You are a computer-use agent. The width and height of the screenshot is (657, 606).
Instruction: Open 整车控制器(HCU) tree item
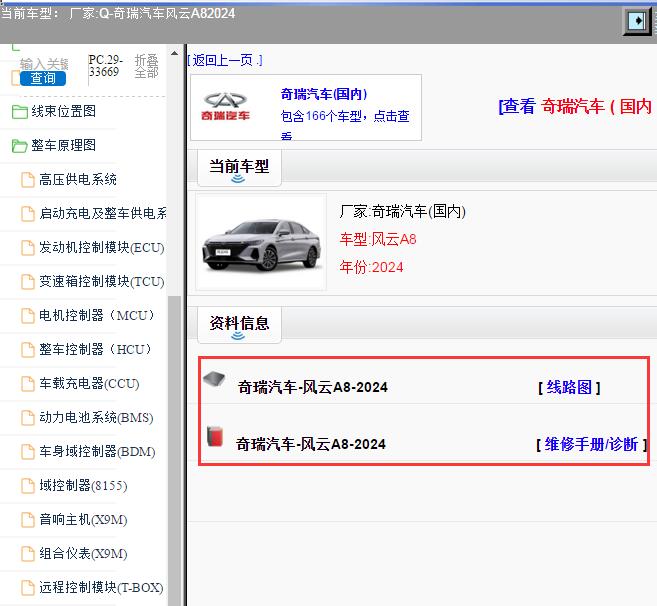(95, 349)
